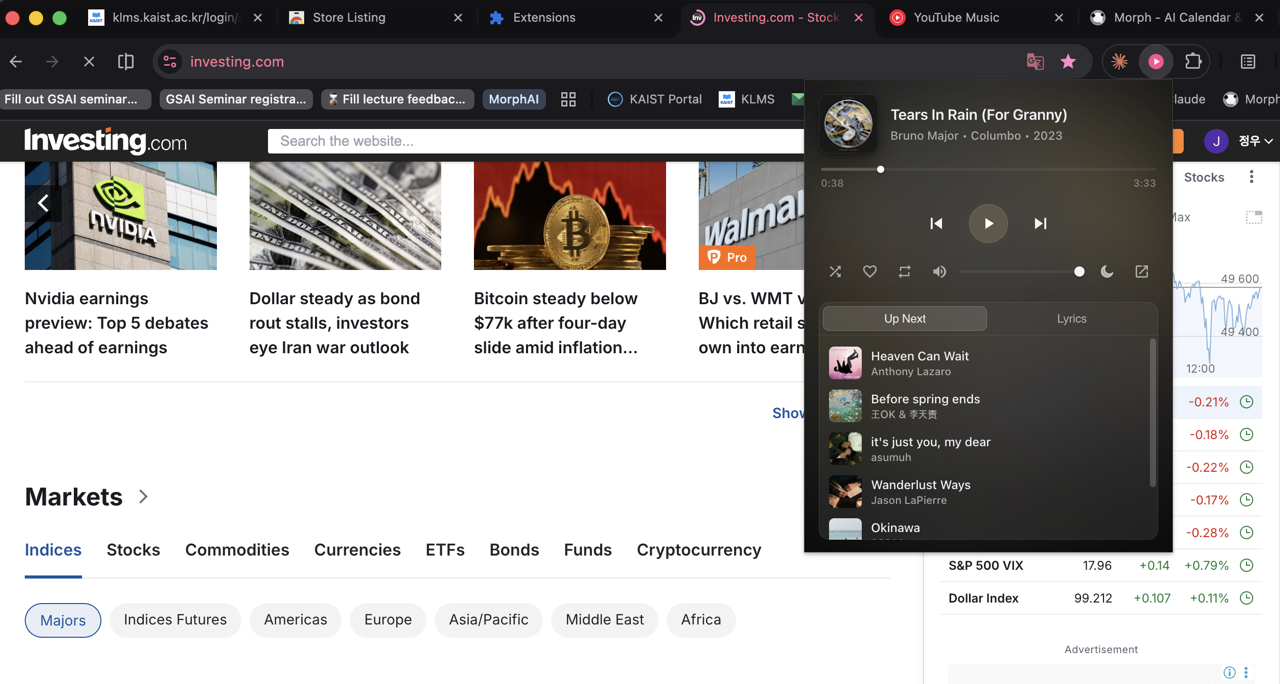Open the MorphAI bookmark
Viewport: 1280px width, 684px height.
click(513, 99)
